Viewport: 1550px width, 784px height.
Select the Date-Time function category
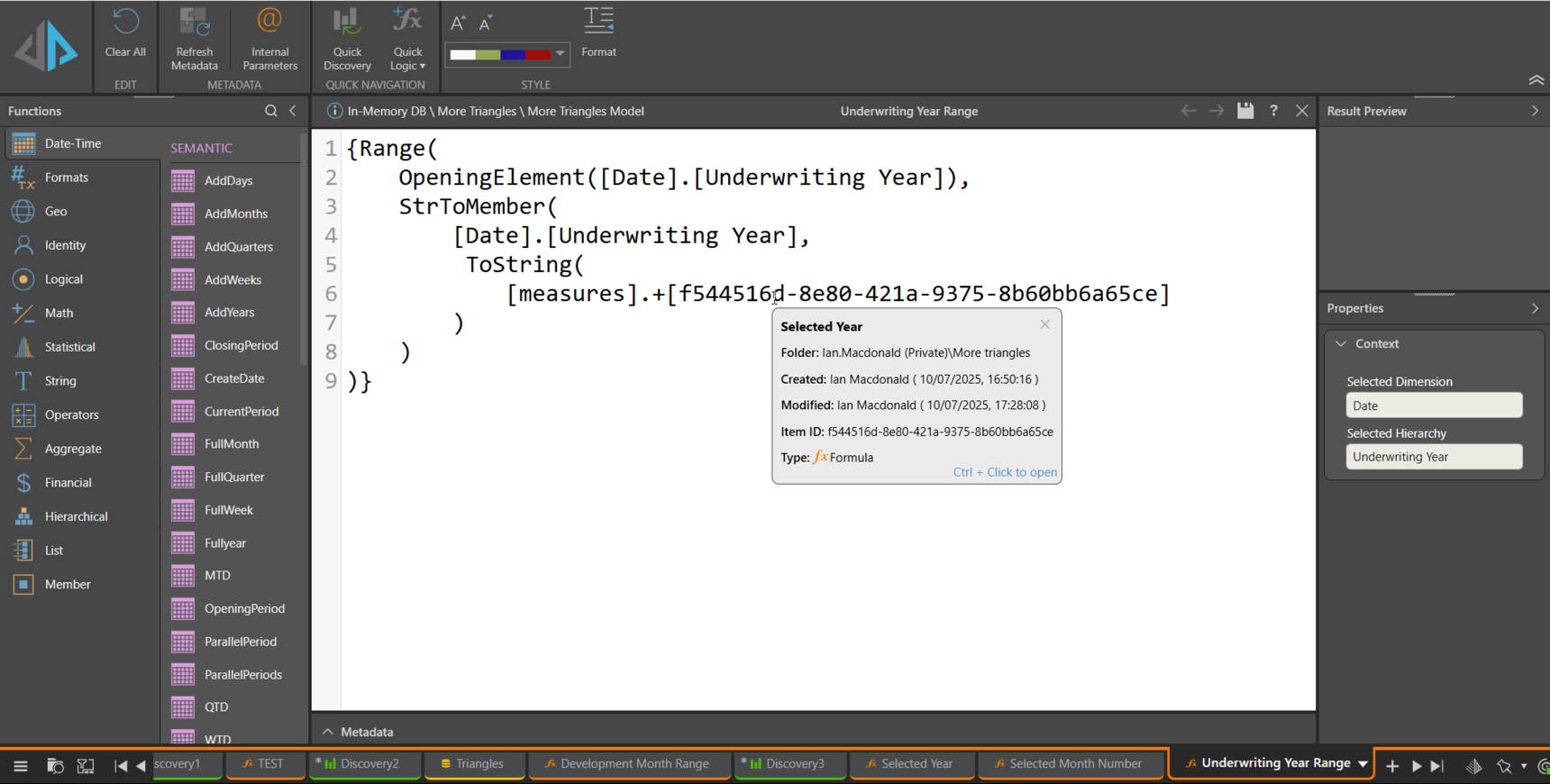click(81, 143)
